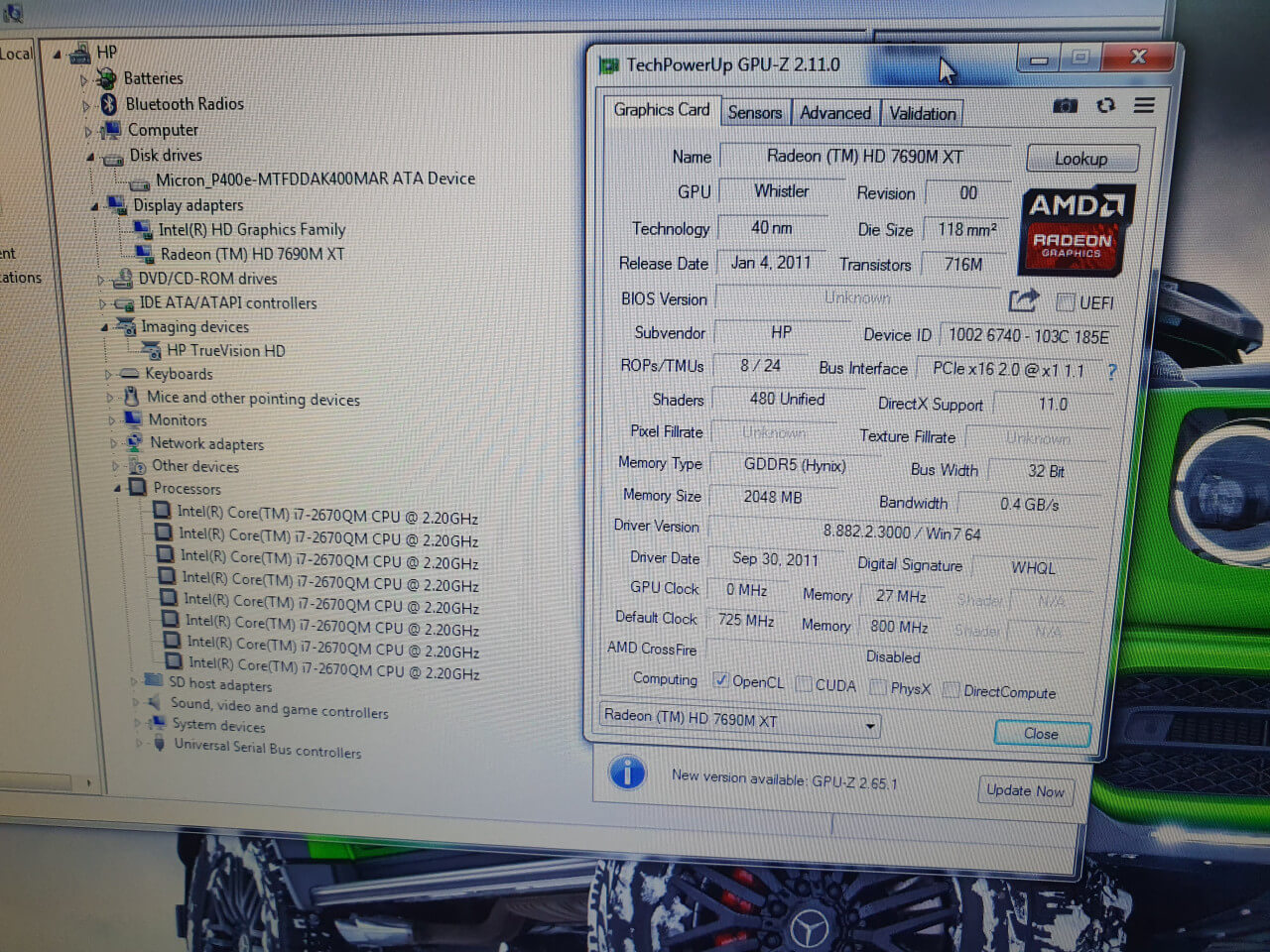This screenshot has height=952, width=1270.
Task: Collapse the Processors tree node
Action: (x=118, y=488)
